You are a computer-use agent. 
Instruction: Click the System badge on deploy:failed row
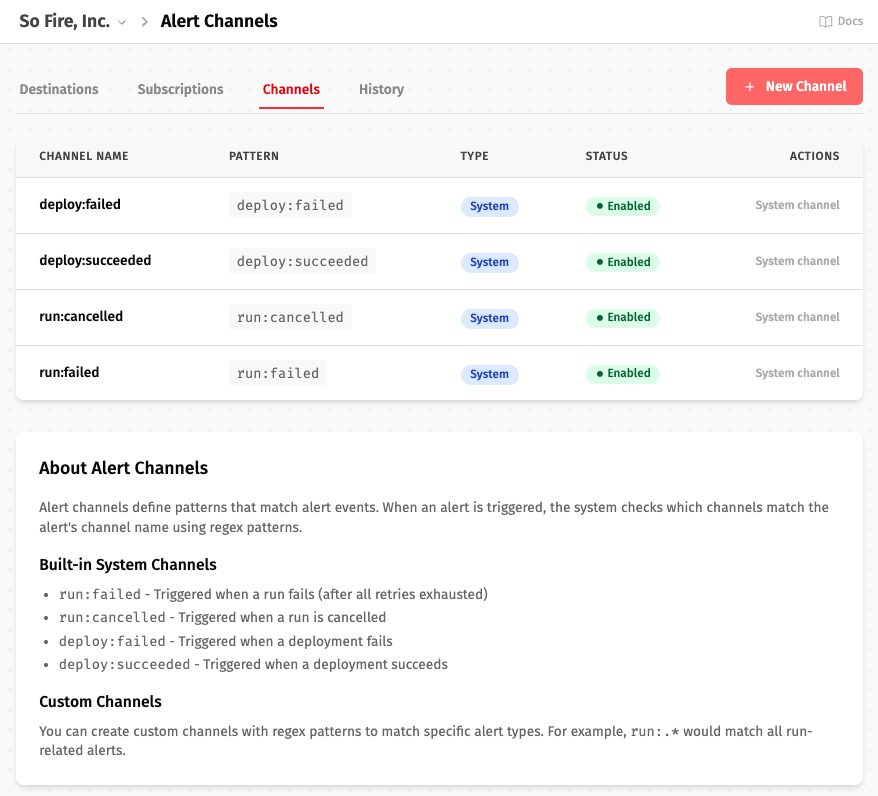click(x=489, y=206)
